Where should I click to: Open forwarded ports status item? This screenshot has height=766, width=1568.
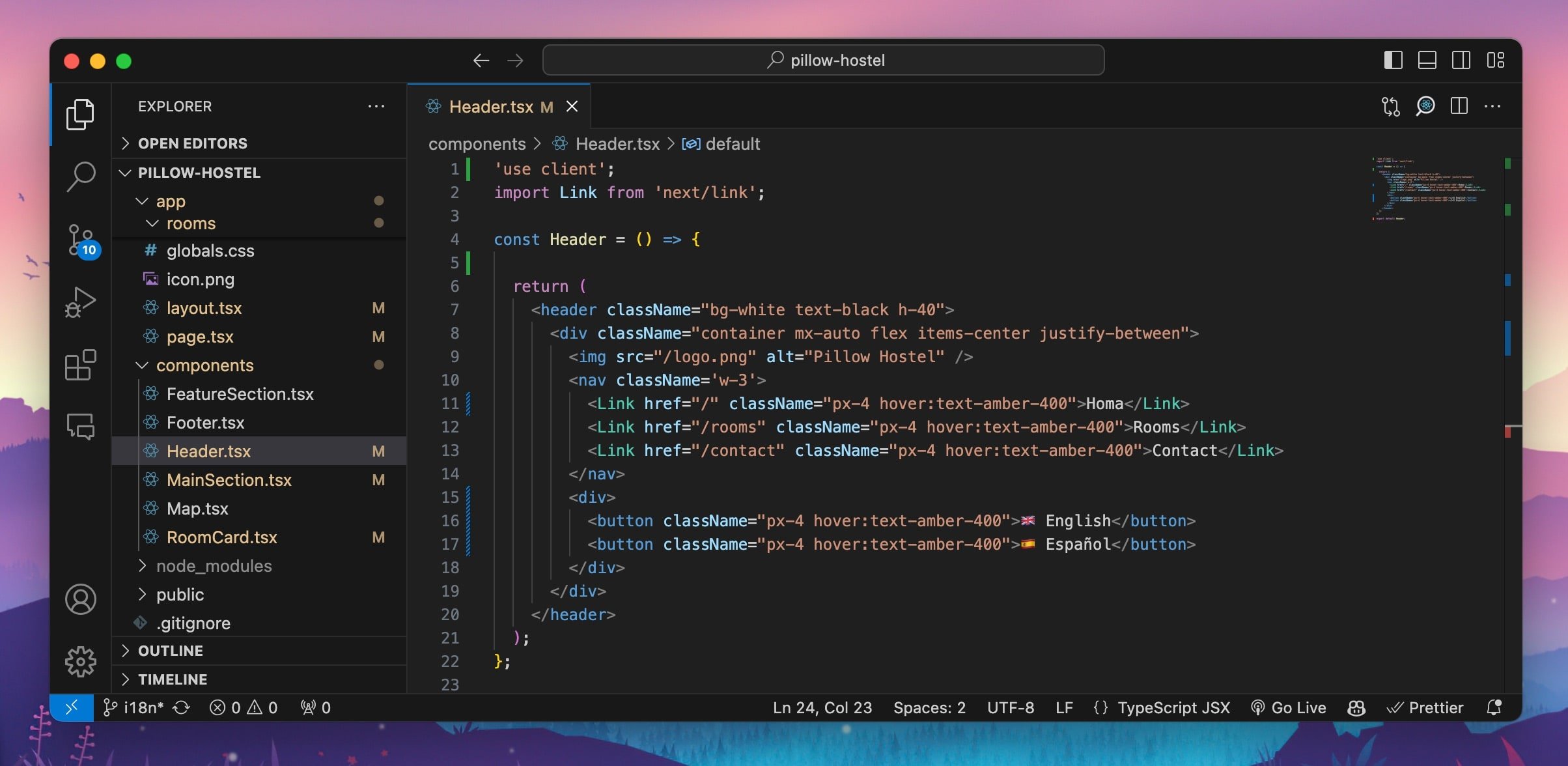pos(316,707)
